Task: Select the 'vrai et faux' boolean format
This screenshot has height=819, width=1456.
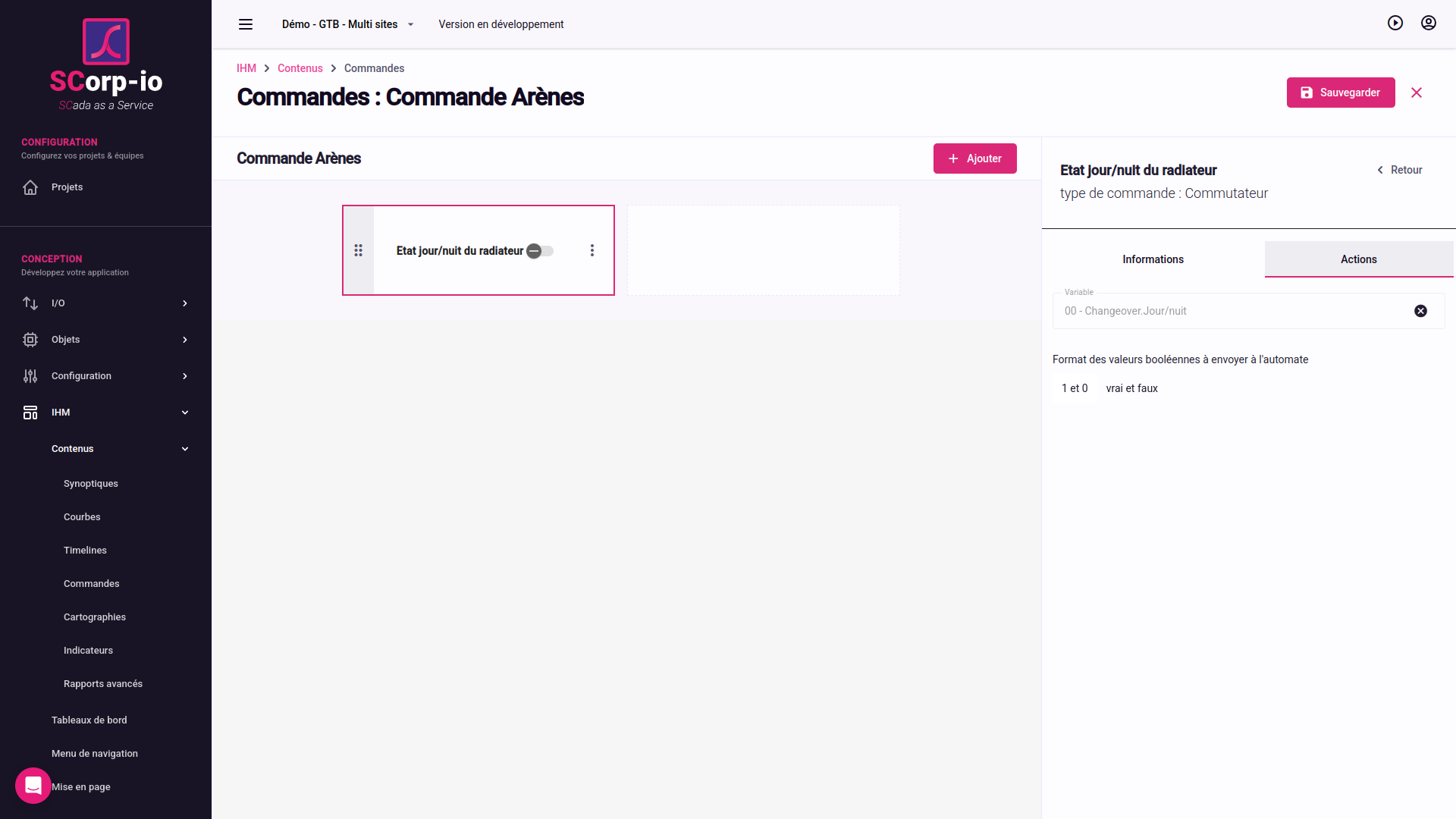Action: coord(1132,388)
